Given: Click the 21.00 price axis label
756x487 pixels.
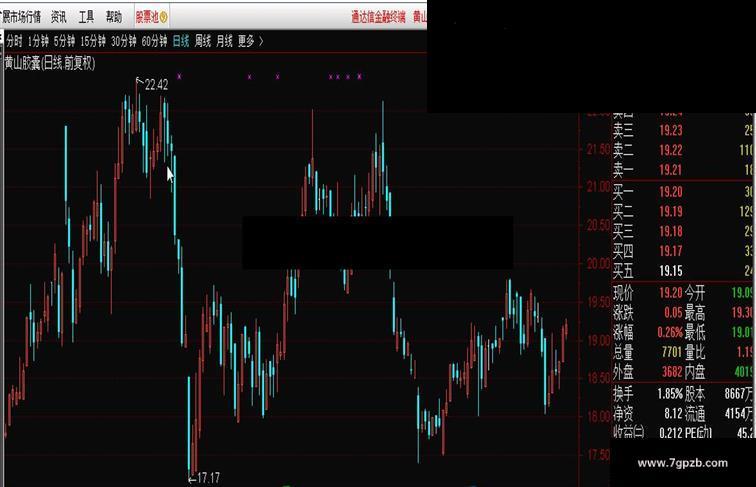Looking at the screenshot, I should click(598, 188).
